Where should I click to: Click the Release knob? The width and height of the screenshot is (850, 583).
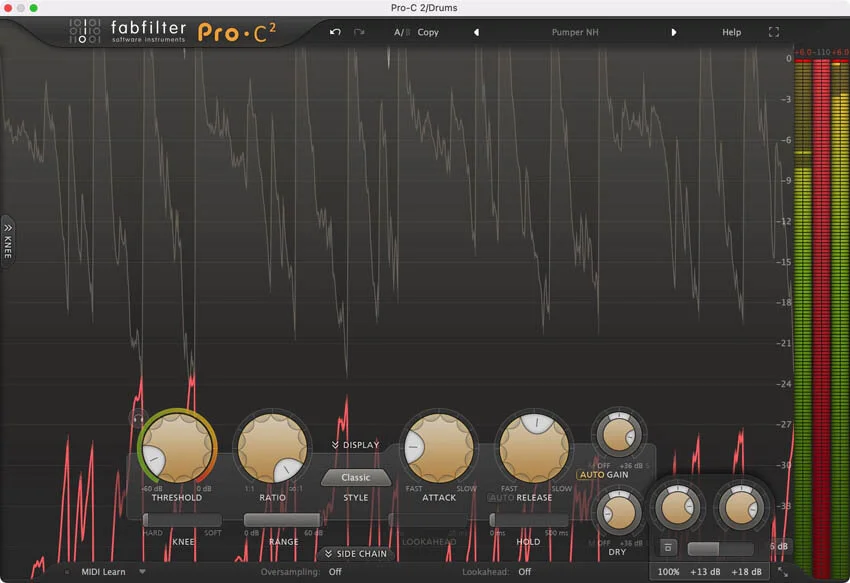pos(534,447)
